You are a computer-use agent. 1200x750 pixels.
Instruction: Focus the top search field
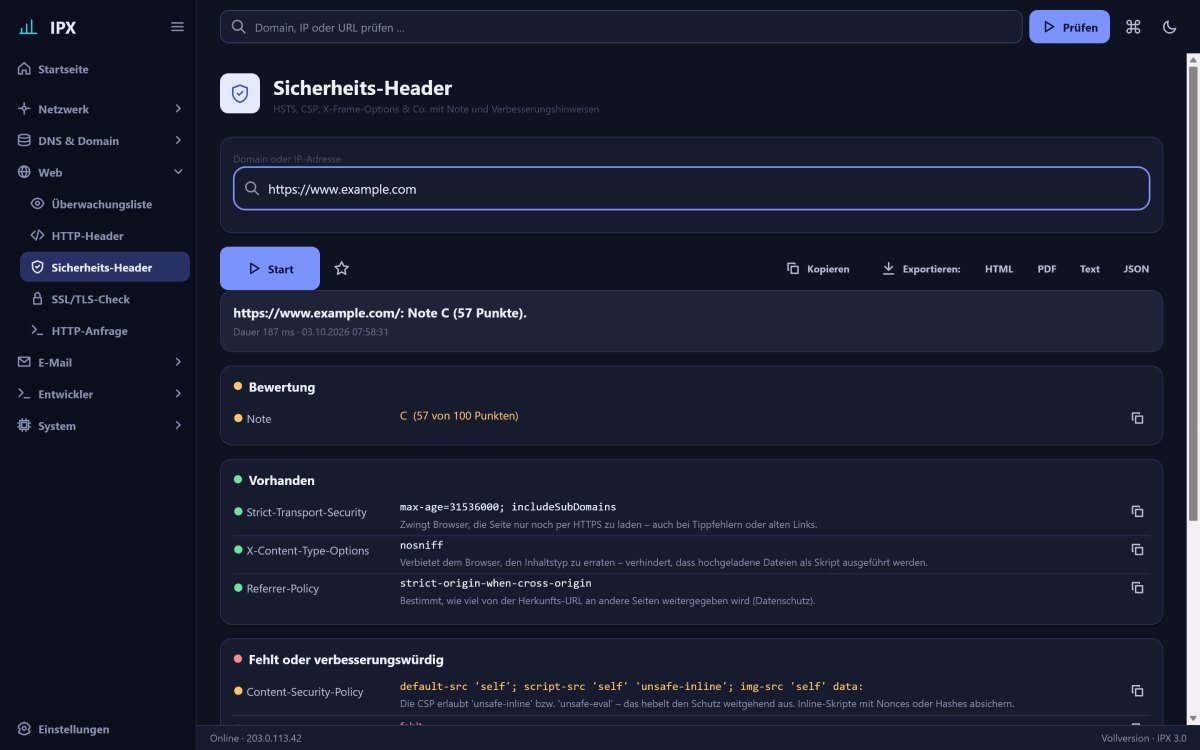coord(621,27)
